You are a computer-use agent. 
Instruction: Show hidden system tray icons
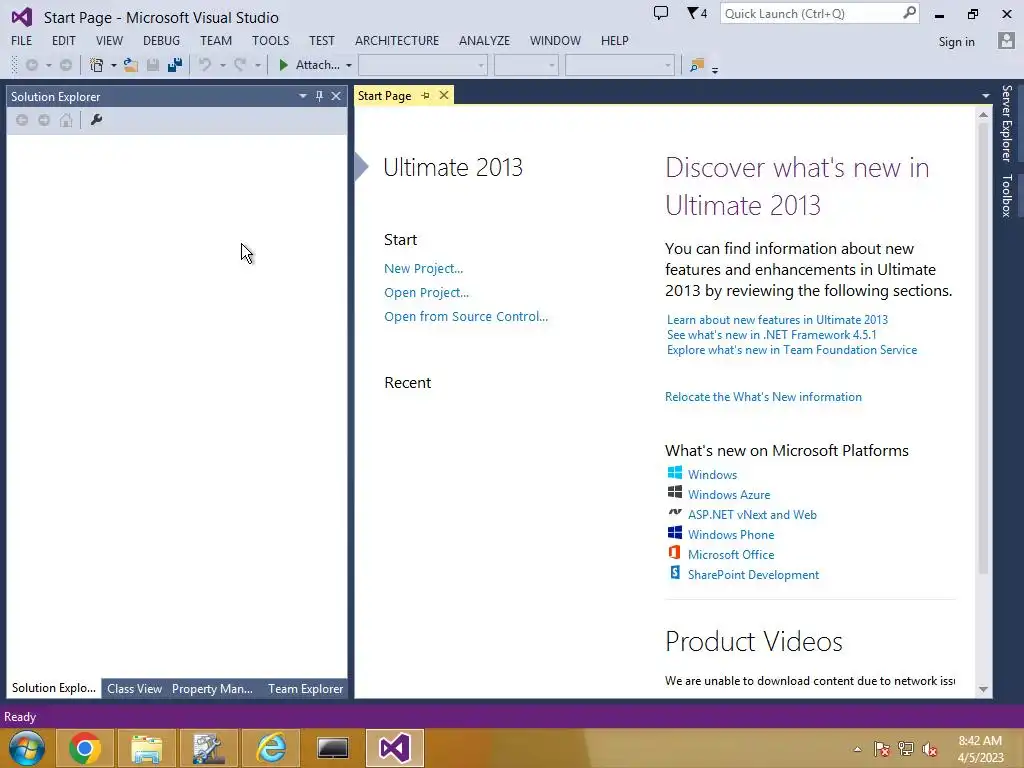click(857, 749)
